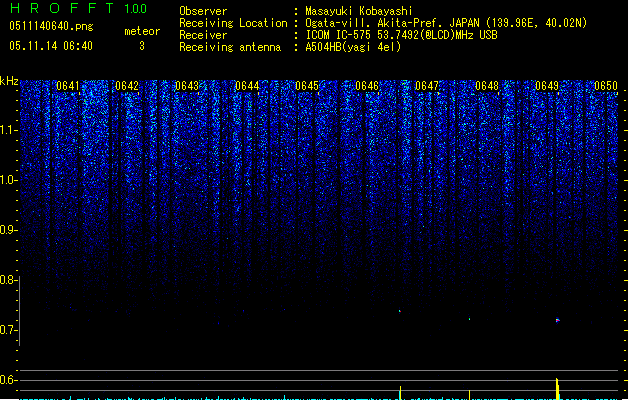Click the observer name Masayuki Kobayashi
Image resolution: width=629 pixels, height=400 pixels.
click(359, 11)
